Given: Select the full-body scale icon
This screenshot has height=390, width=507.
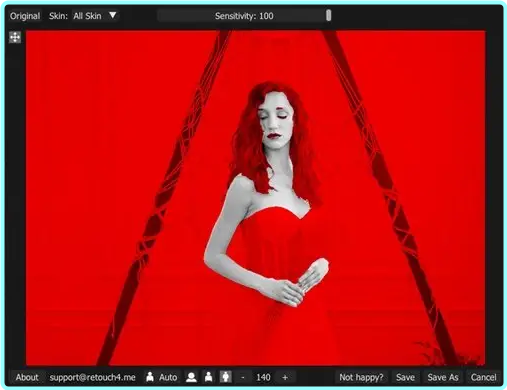Looking at the screenshot, I should [x=226, y=377].
